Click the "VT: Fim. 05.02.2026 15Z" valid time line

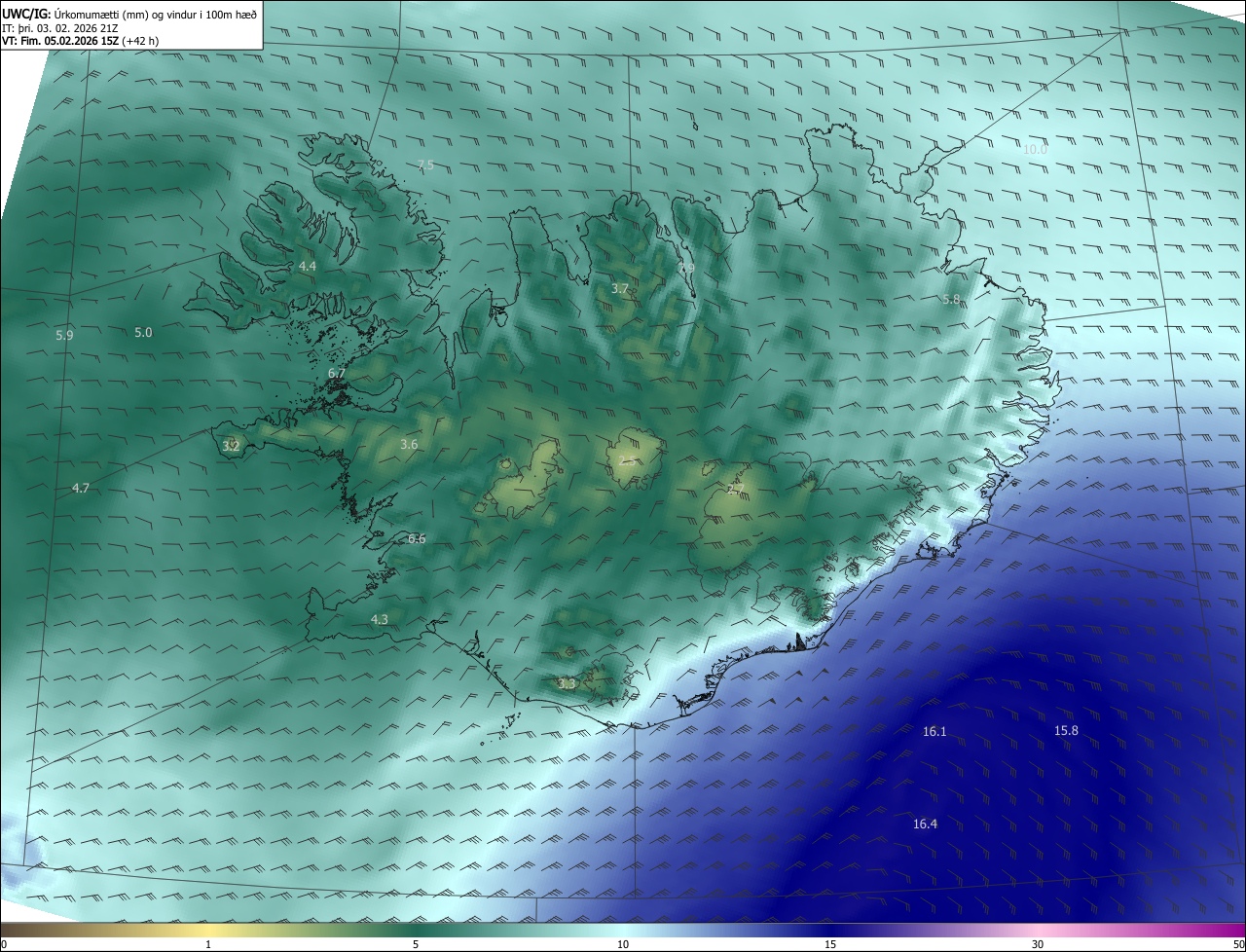(x=81, y=41)
